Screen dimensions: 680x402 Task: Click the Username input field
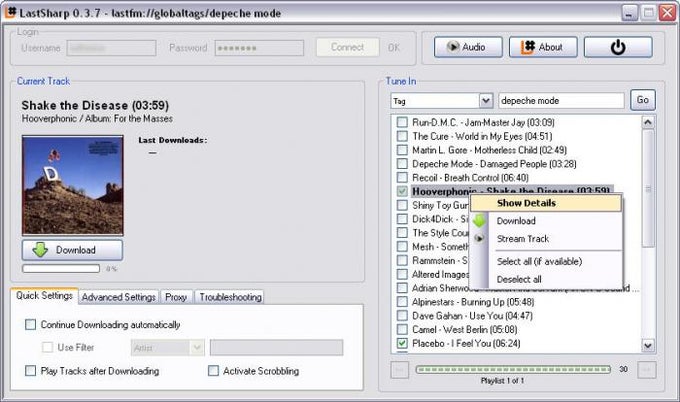[x=111, y=48]
